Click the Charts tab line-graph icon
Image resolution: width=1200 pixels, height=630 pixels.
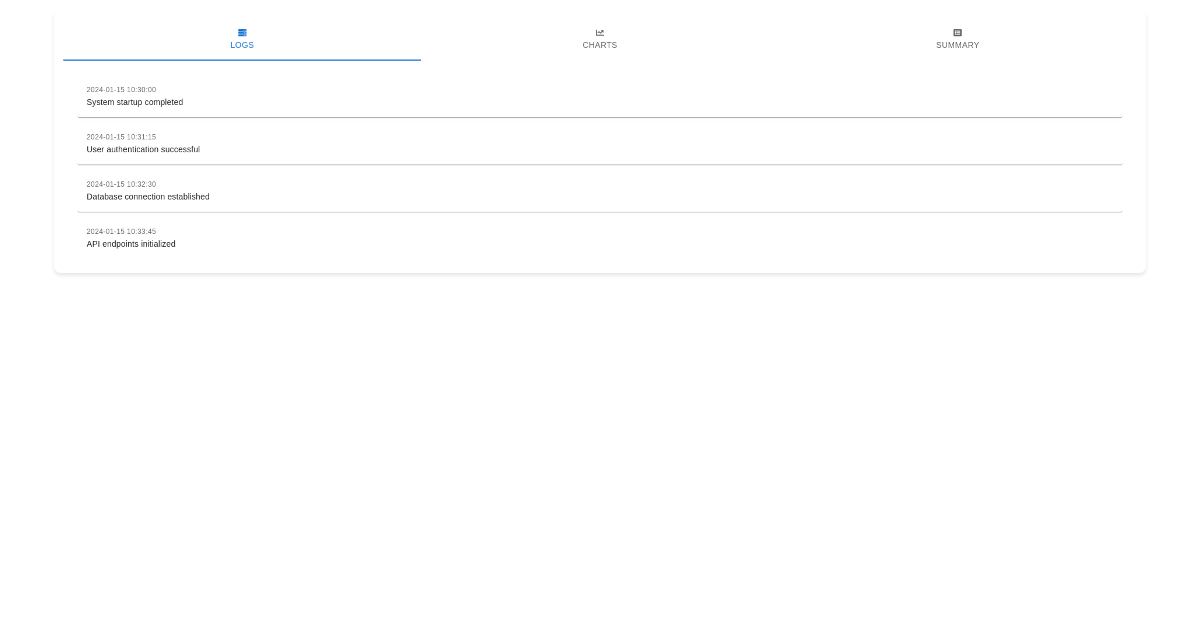(x=600, y=33)
